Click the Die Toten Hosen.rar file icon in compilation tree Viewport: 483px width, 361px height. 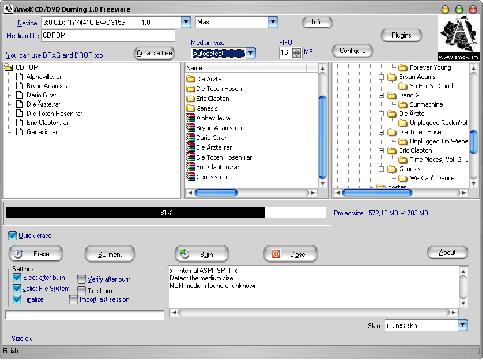(x=20, y=114)
